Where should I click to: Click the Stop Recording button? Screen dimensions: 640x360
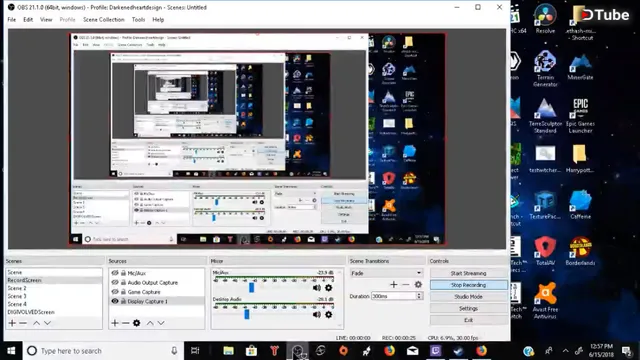coord(468,285)
